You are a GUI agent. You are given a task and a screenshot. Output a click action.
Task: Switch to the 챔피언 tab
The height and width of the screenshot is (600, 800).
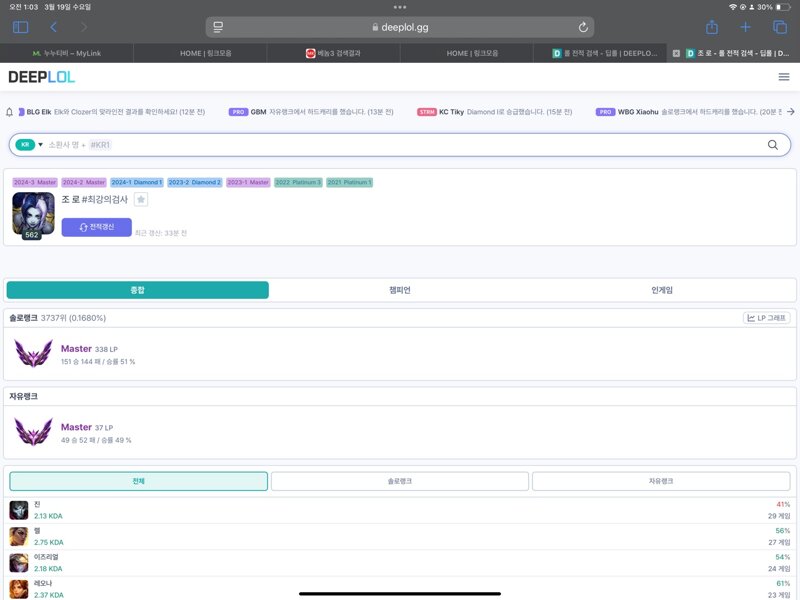tap(400, 290)
